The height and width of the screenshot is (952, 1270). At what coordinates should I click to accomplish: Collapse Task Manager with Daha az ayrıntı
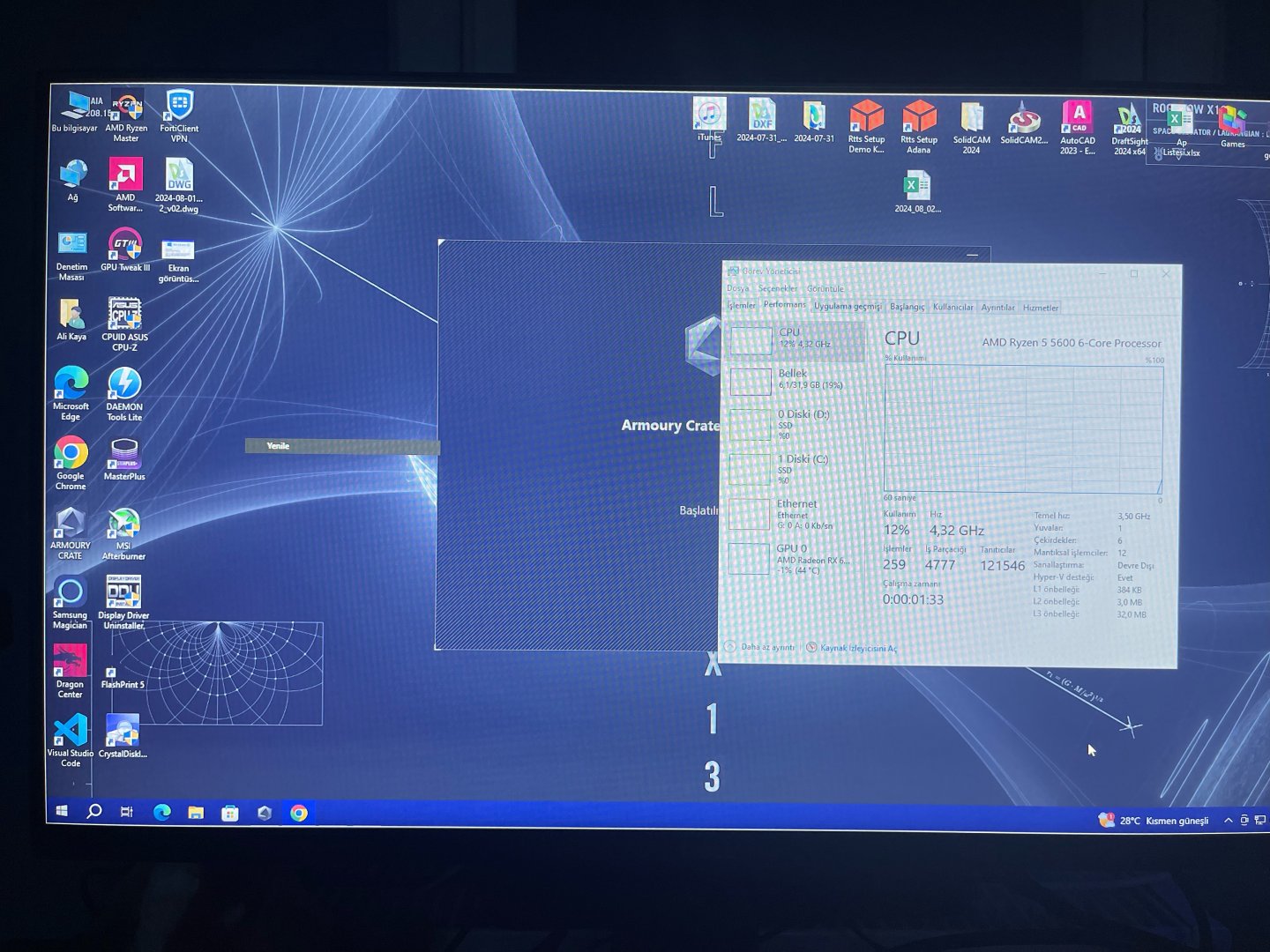[x=760, y=647]
